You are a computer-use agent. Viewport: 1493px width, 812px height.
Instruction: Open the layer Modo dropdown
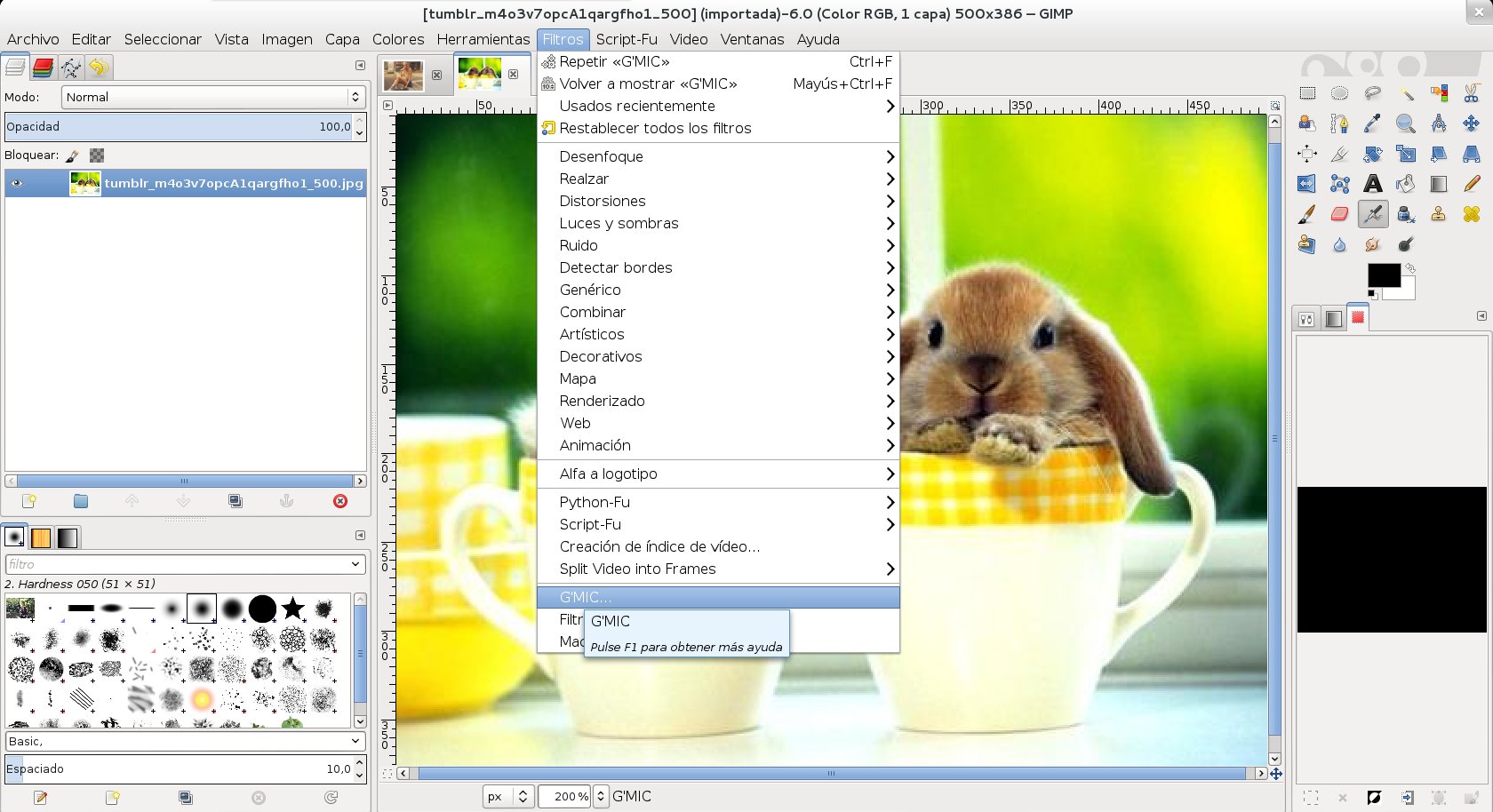tap(213, 97)
